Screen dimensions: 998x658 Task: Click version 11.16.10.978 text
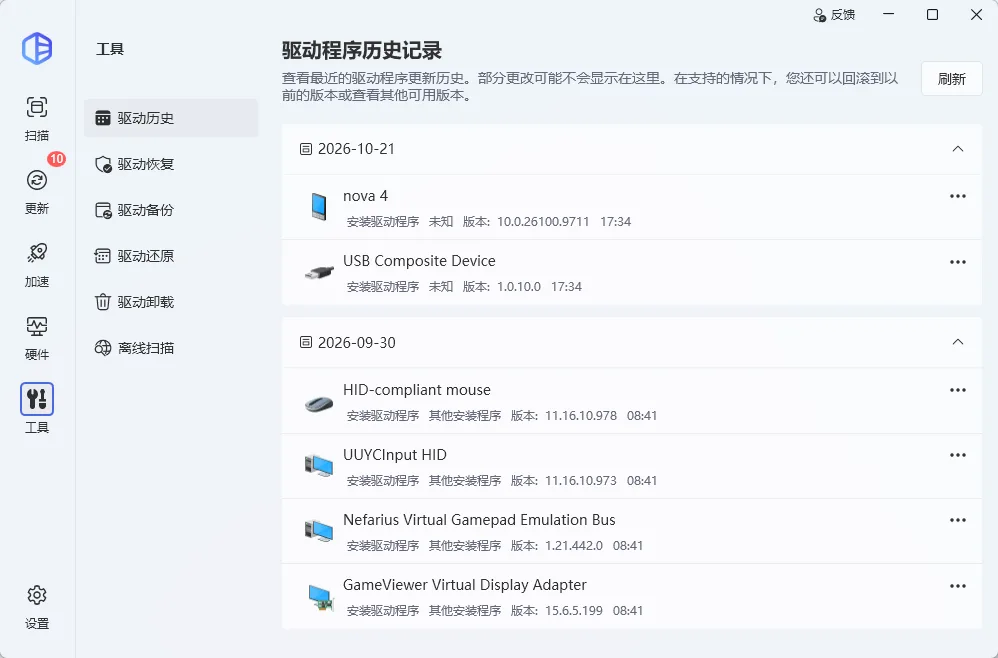tap(580, 416)
